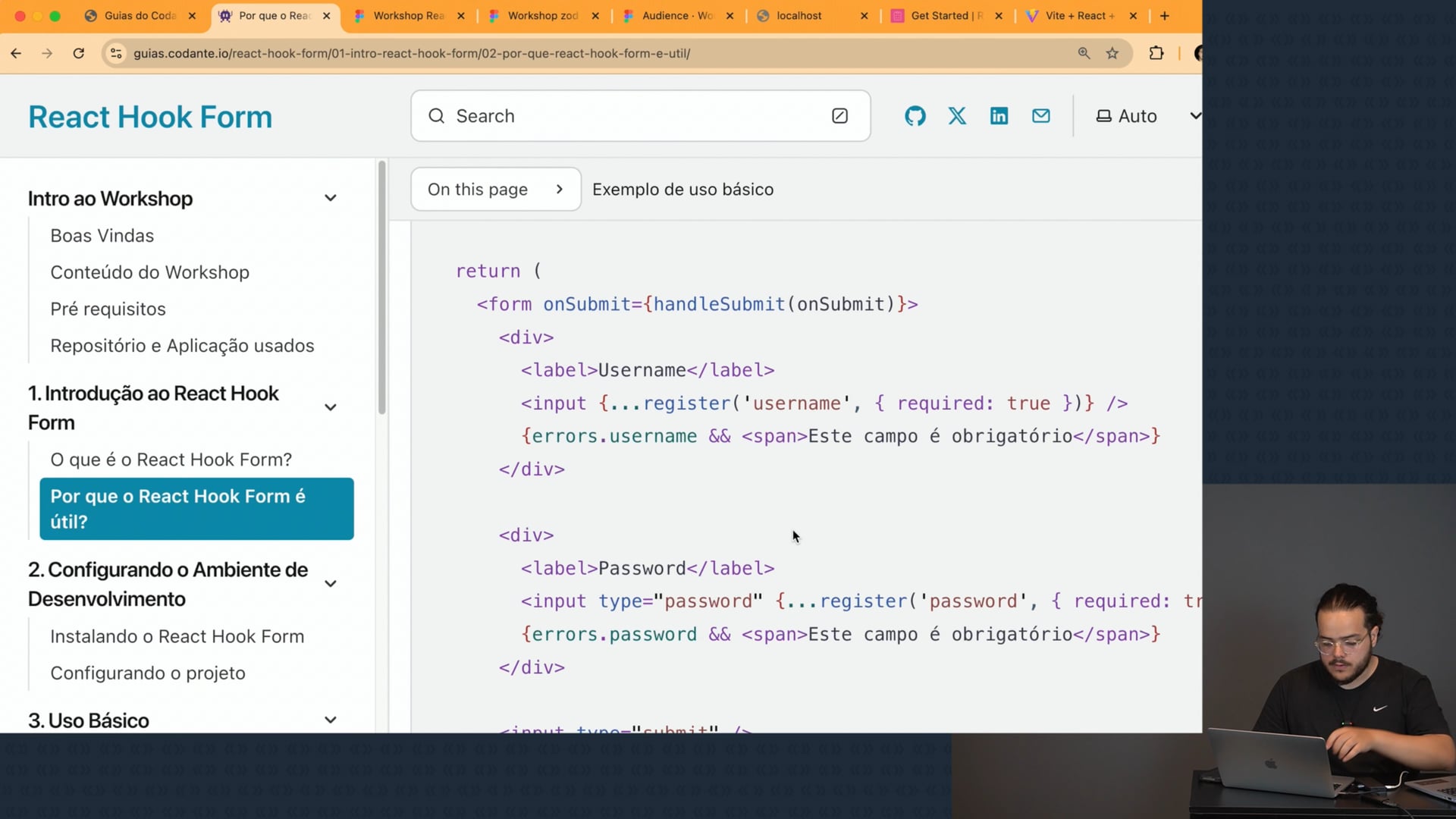The image size is (1456, 819).
Task: Close the localhost tab
Action: pos(864,16)
